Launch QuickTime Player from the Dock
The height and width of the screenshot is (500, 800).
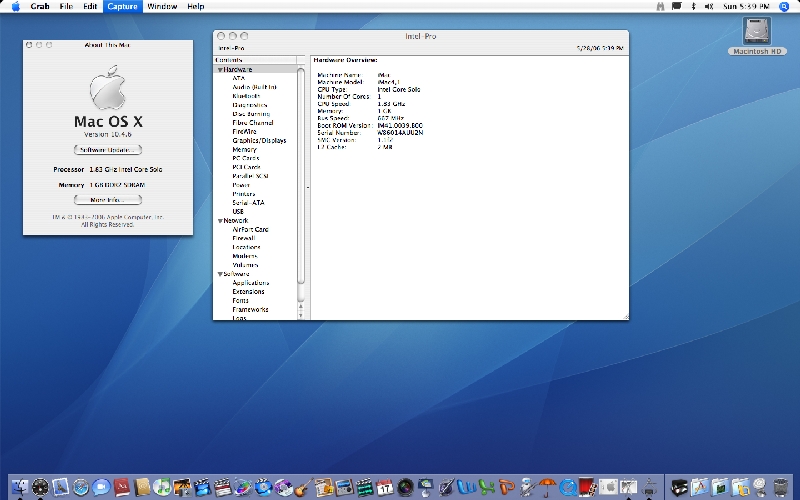[568, 487]
